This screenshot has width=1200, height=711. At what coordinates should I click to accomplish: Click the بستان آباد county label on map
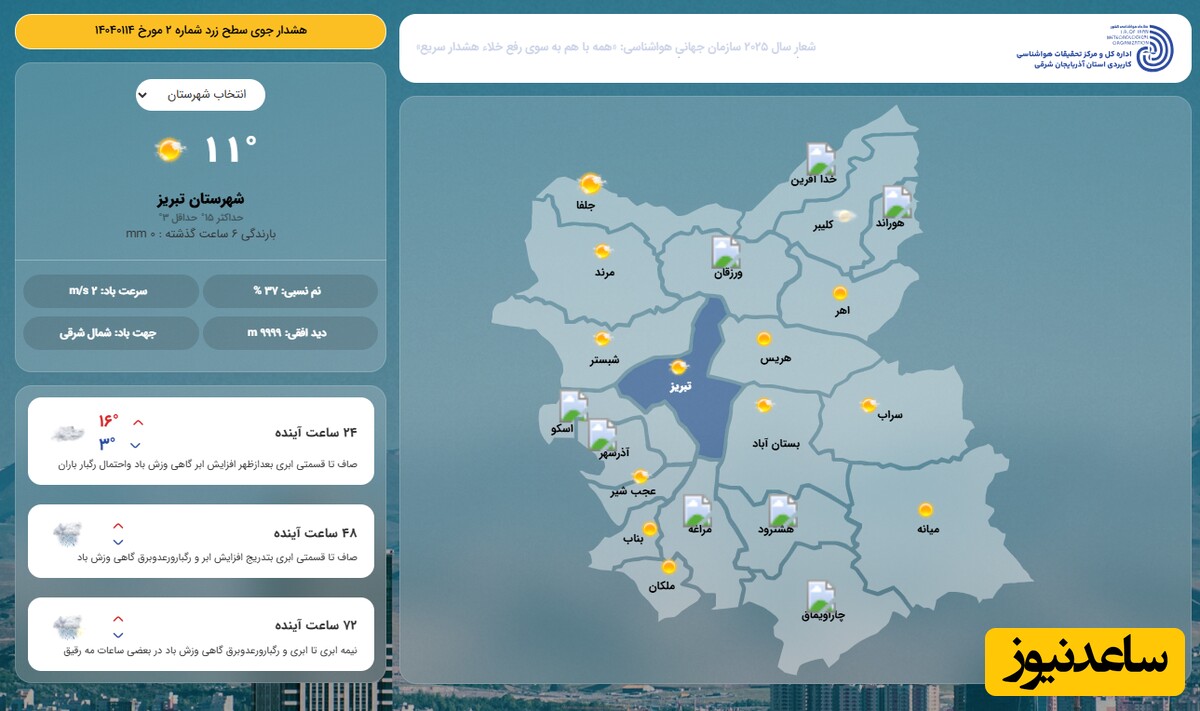tap(776, 443)
